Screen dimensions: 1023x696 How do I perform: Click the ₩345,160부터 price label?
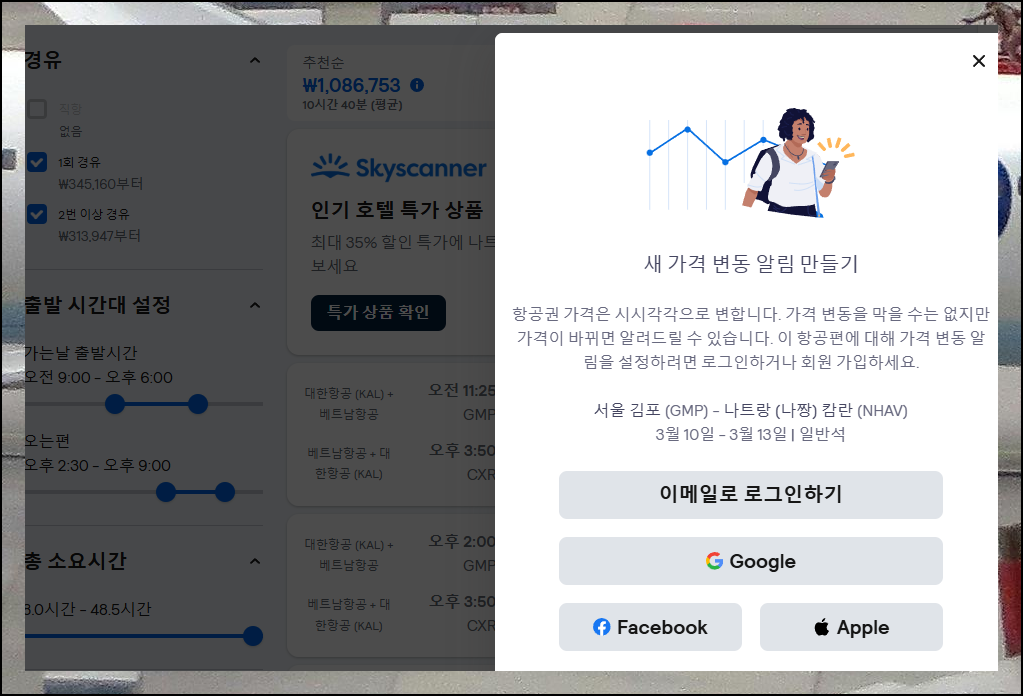pos(100,184)
